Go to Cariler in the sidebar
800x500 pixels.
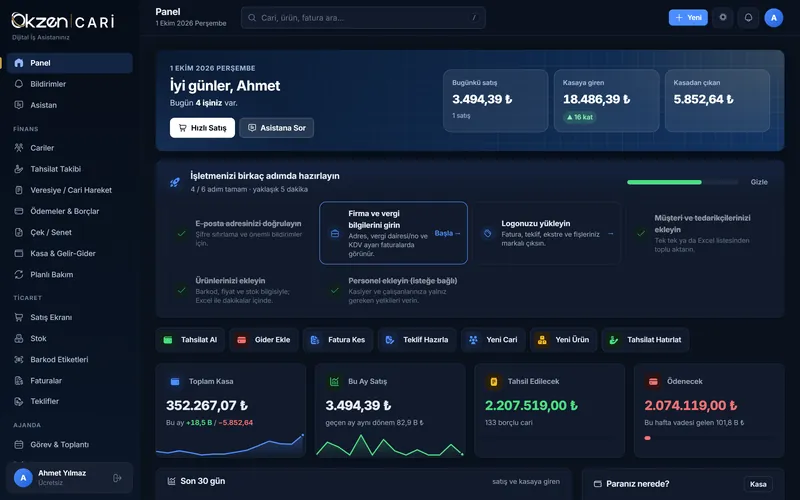tap(70, 147)
